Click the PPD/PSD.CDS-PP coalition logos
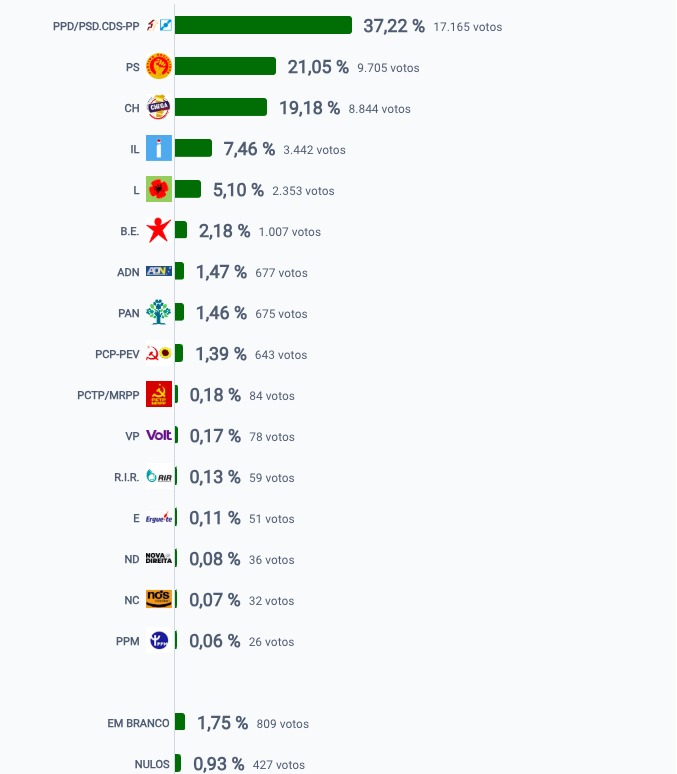Image resolution: width=677 pixels, height=774 pixels. pyautogui.click(x=159, y=25)
